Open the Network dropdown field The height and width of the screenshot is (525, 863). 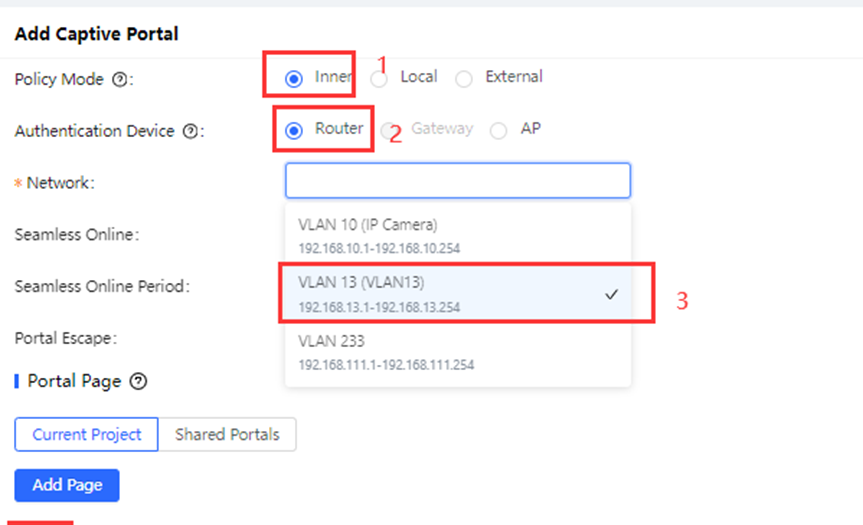tap(457, 181)
